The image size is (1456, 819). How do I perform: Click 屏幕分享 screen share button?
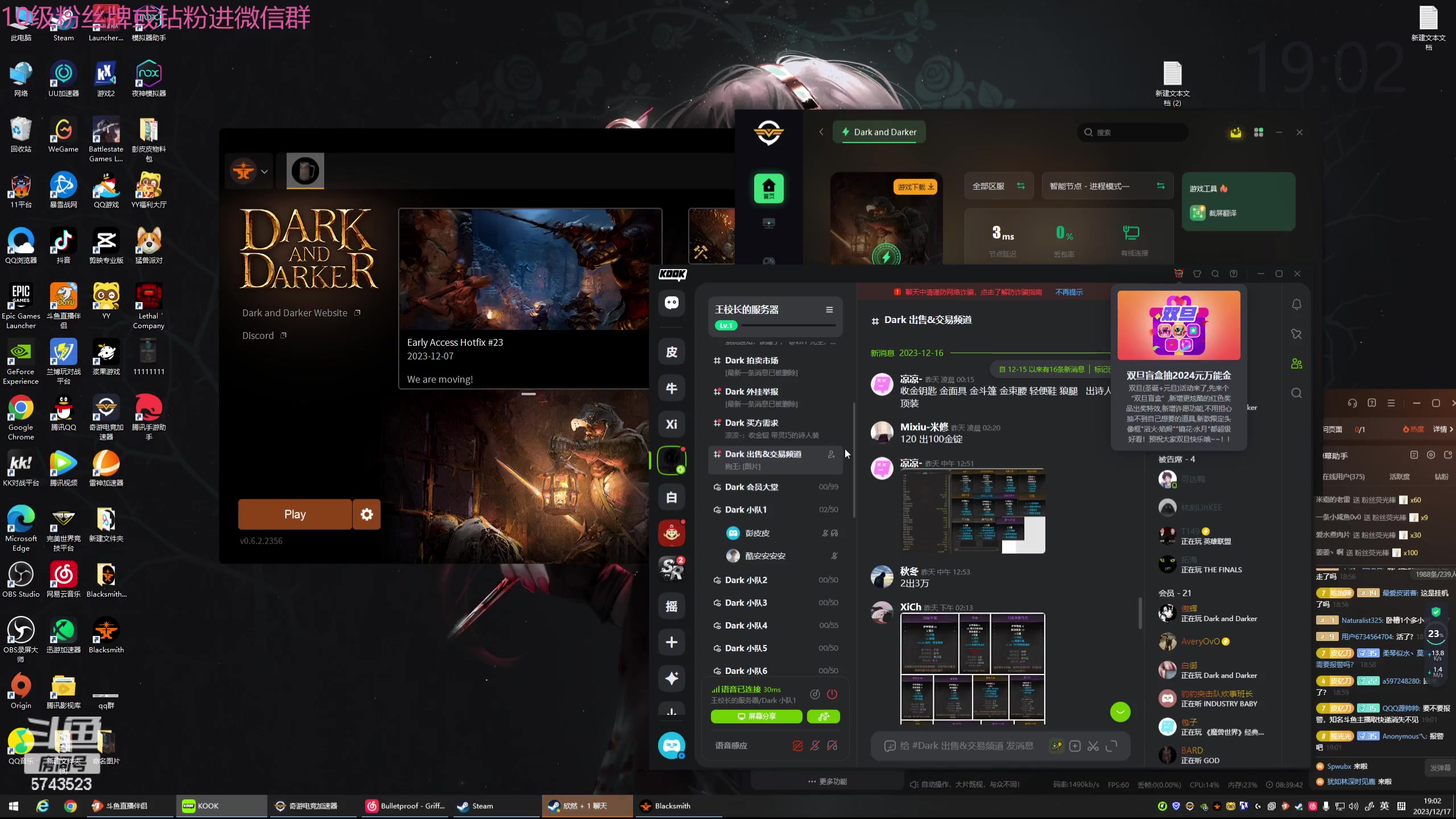[x=756, y=717]
